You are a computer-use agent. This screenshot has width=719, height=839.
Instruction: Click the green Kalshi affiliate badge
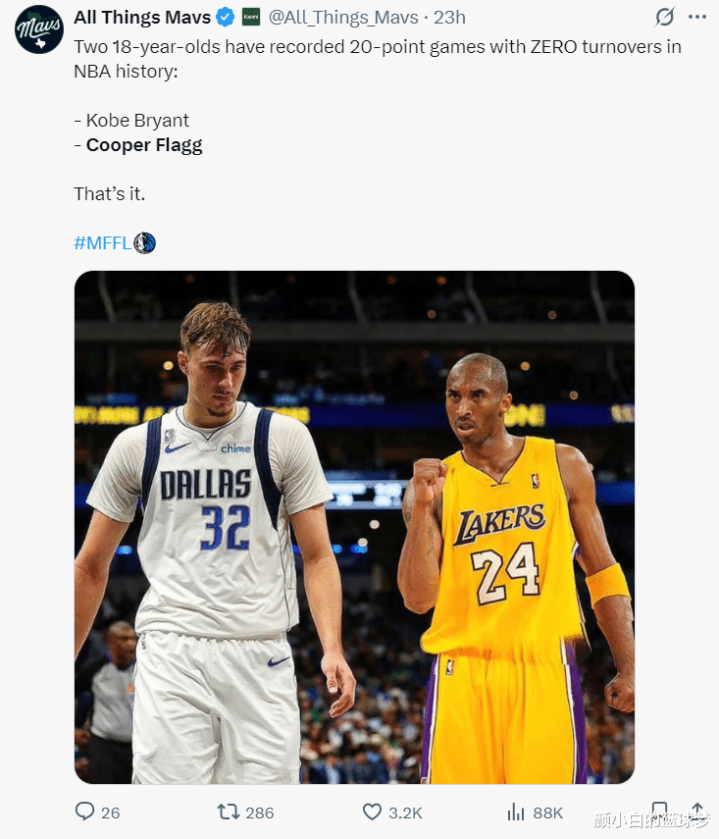tap(251, 17)
